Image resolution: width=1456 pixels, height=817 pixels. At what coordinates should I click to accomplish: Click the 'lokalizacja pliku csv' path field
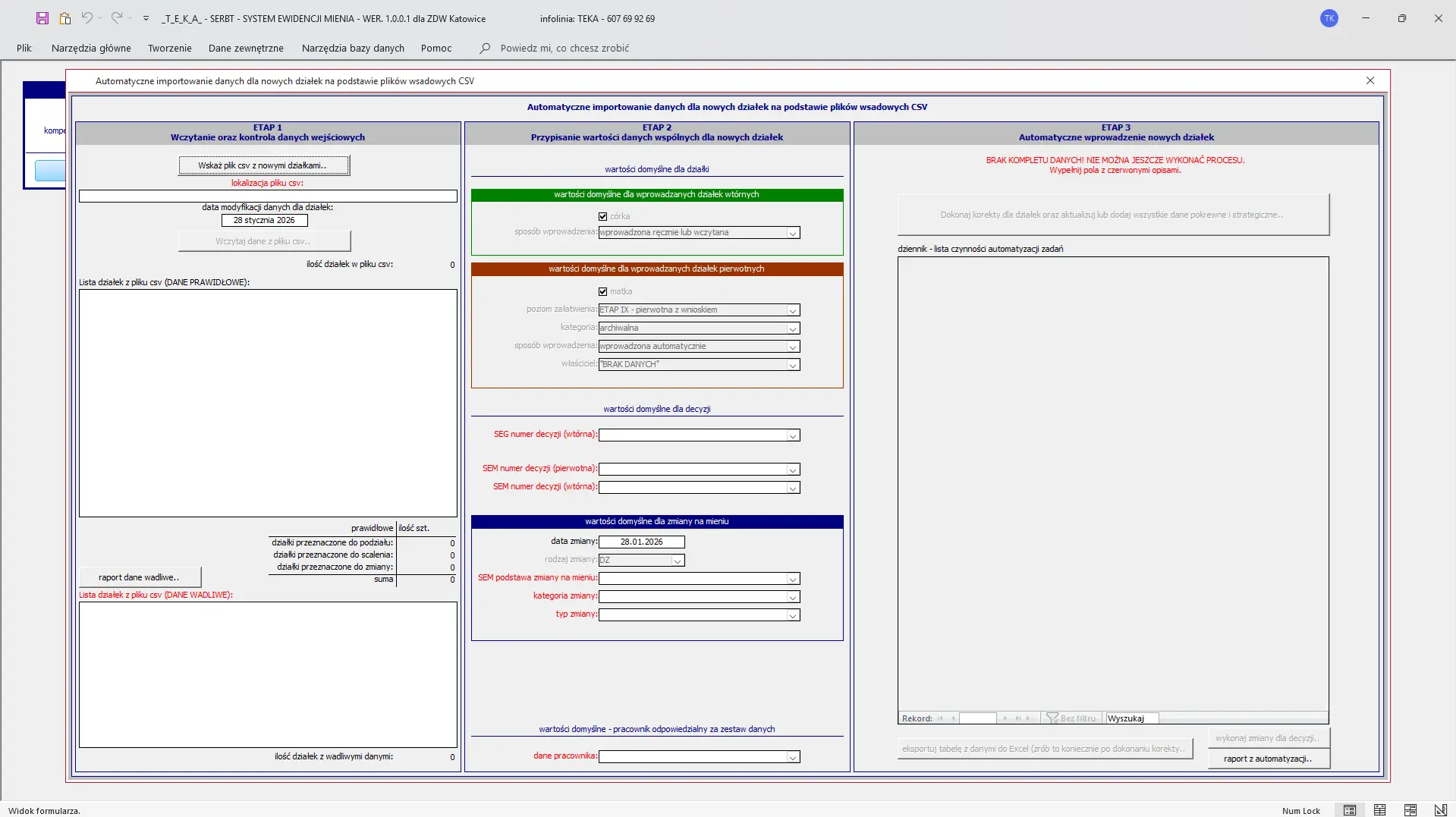(268, 196)
